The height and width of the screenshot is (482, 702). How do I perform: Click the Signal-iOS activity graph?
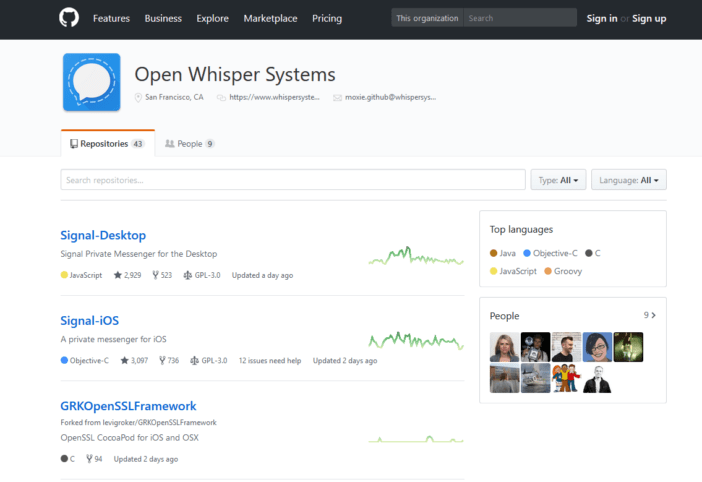pyautogui.click(x=416, y=341)
